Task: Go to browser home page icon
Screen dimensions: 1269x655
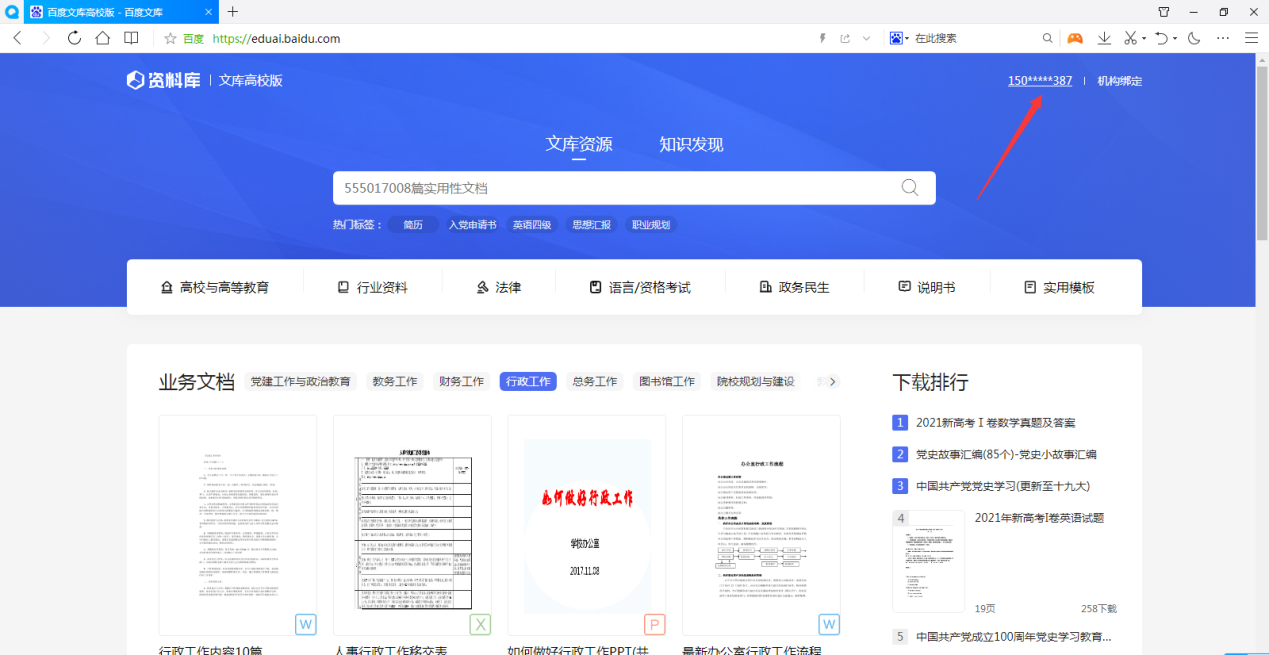Action: 103,38
